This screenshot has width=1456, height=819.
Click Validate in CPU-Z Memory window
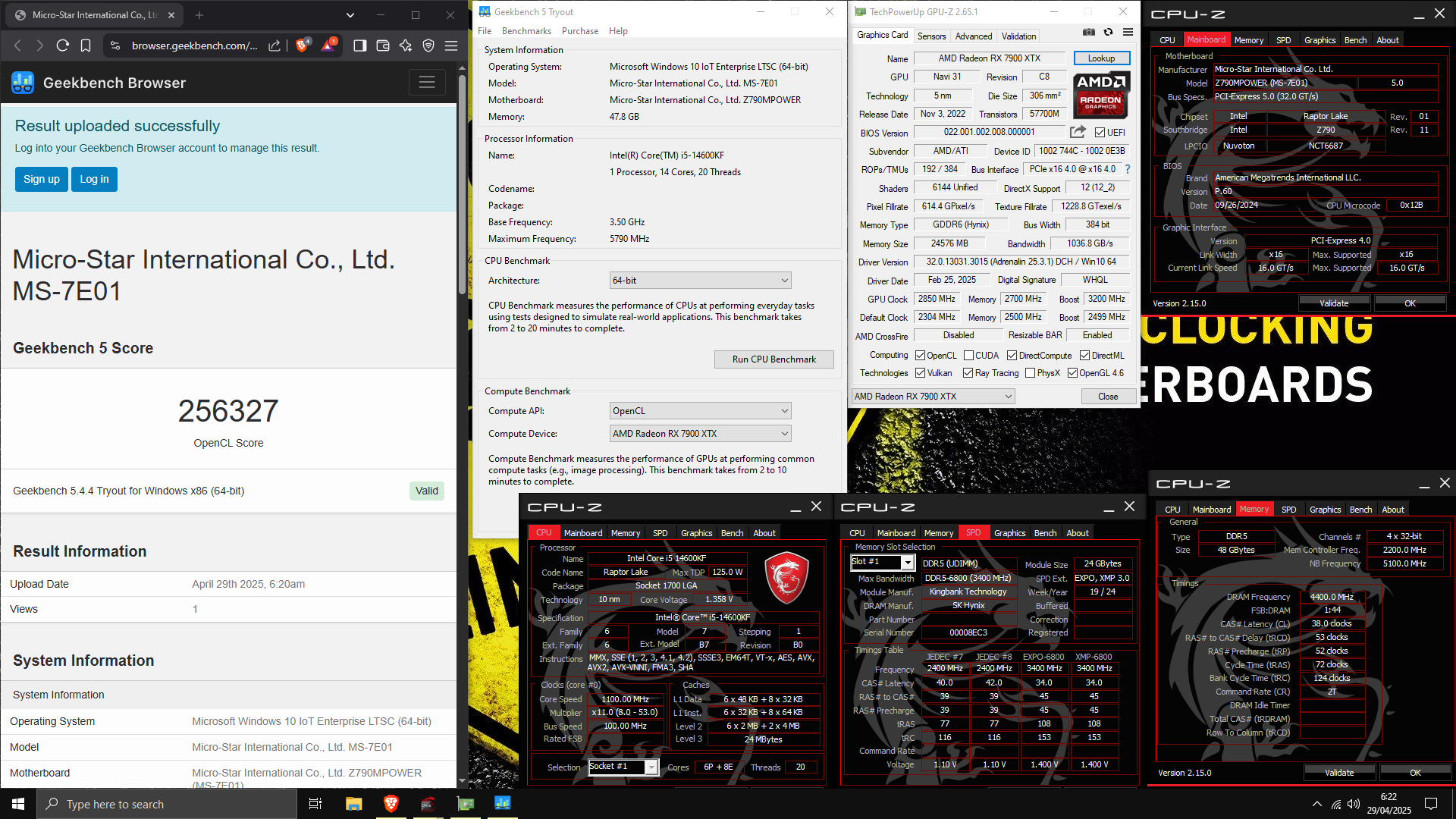click(x=1339, y=773)
